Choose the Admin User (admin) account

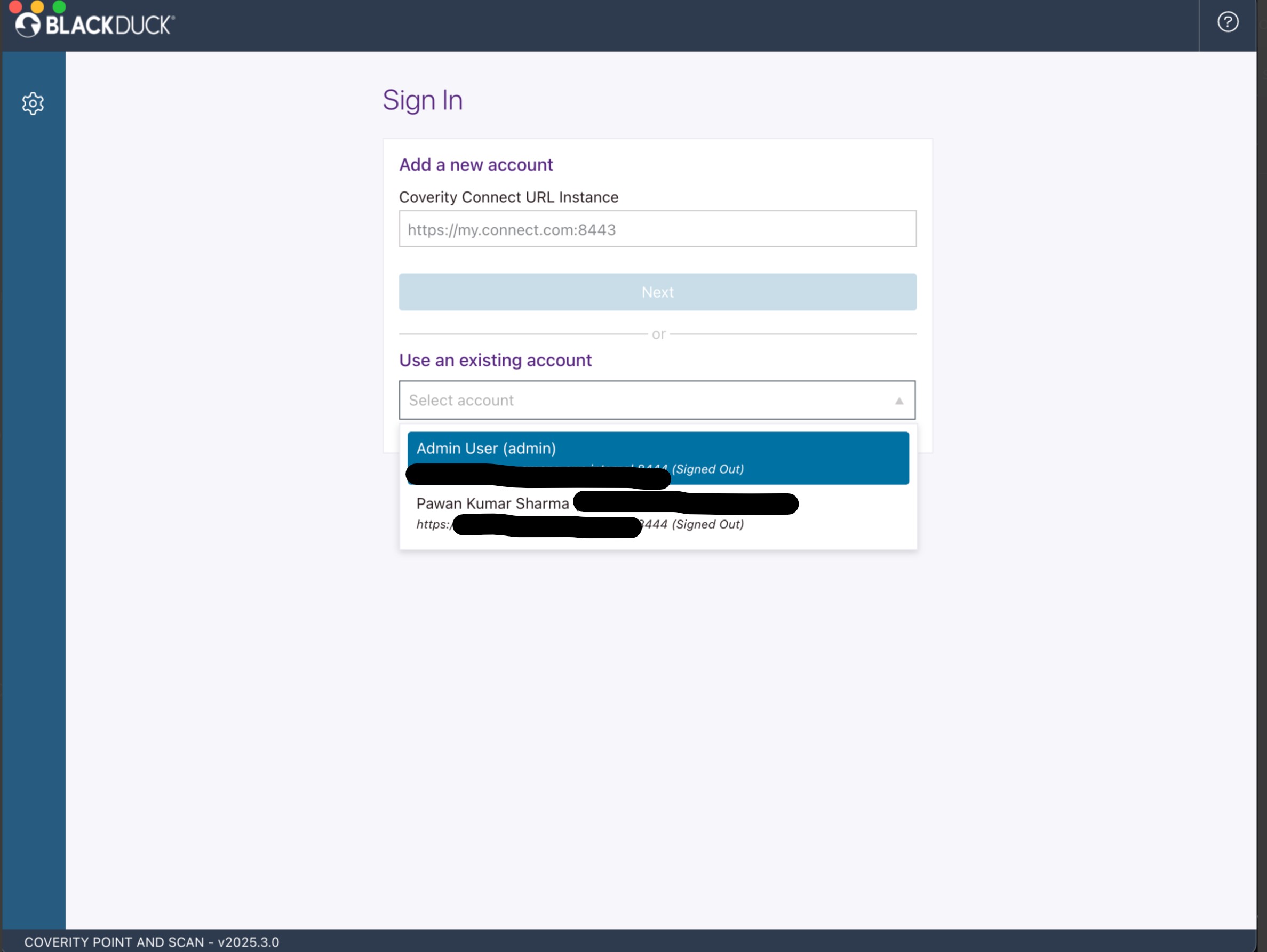tap(658, 458)
